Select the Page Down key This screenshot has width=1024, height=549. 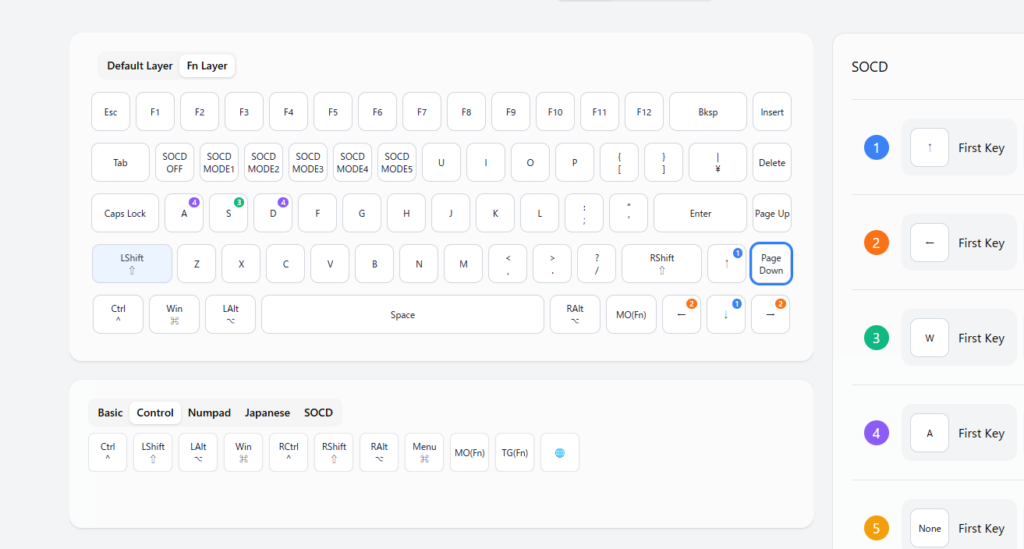click(770, 263)
